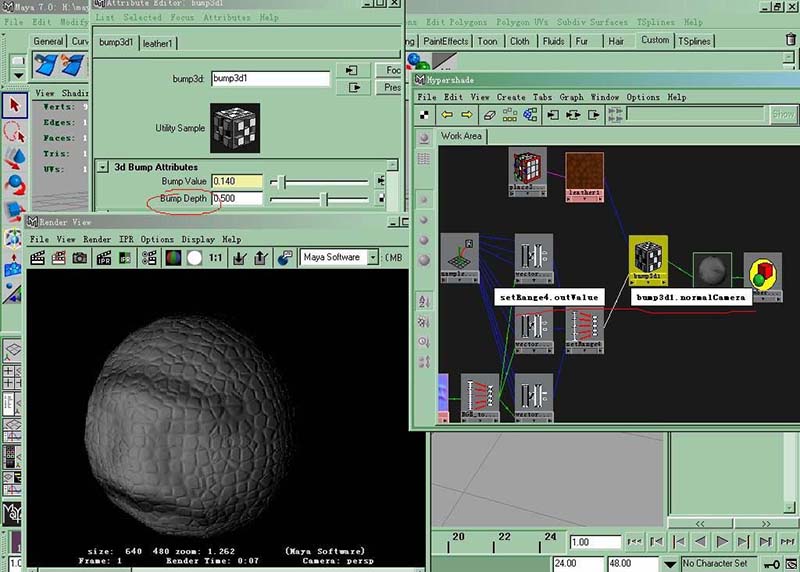Click the Display RGB channels icon
The width and height of the screenshot is (800, 572).
173,258
